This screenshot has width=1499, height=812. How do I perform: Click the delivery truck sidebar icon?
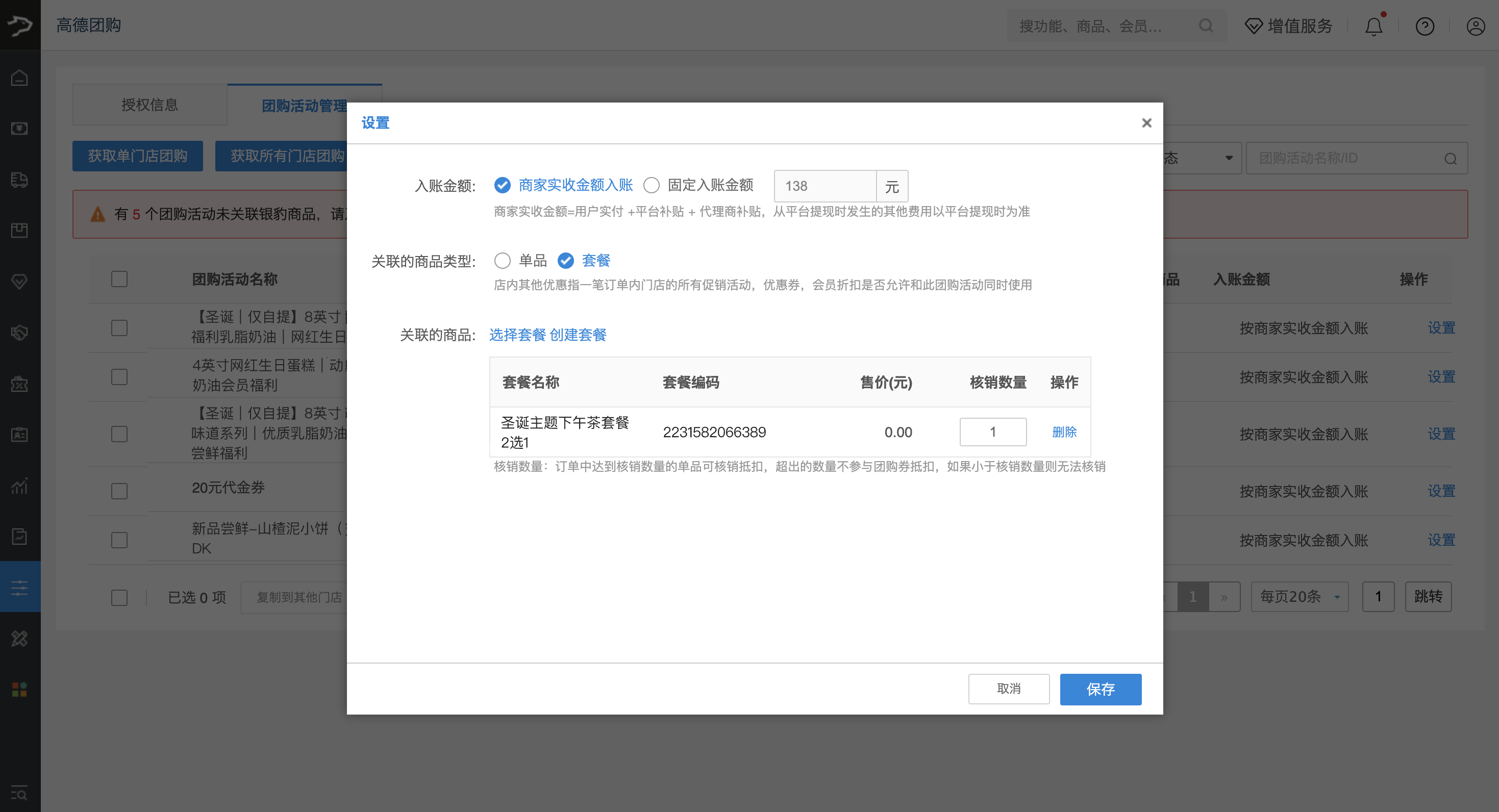(x=19, y=180)
